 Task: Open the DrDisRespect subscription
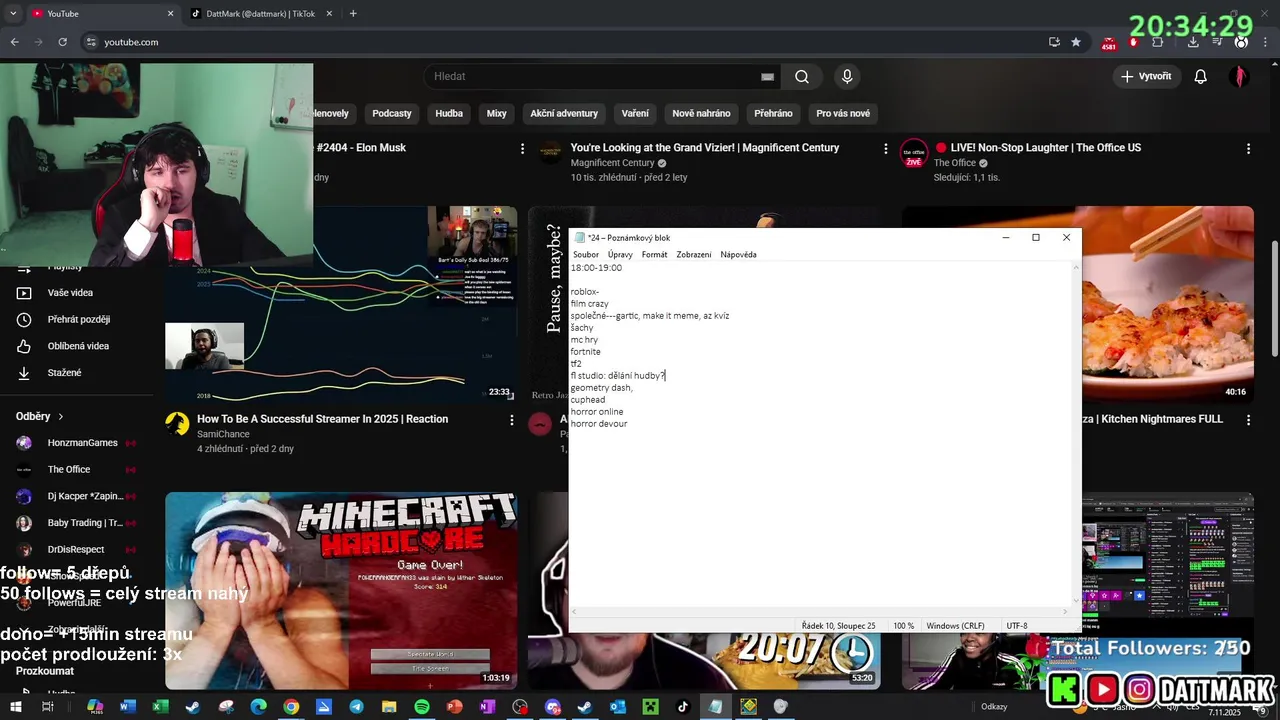tap(76, 550)
